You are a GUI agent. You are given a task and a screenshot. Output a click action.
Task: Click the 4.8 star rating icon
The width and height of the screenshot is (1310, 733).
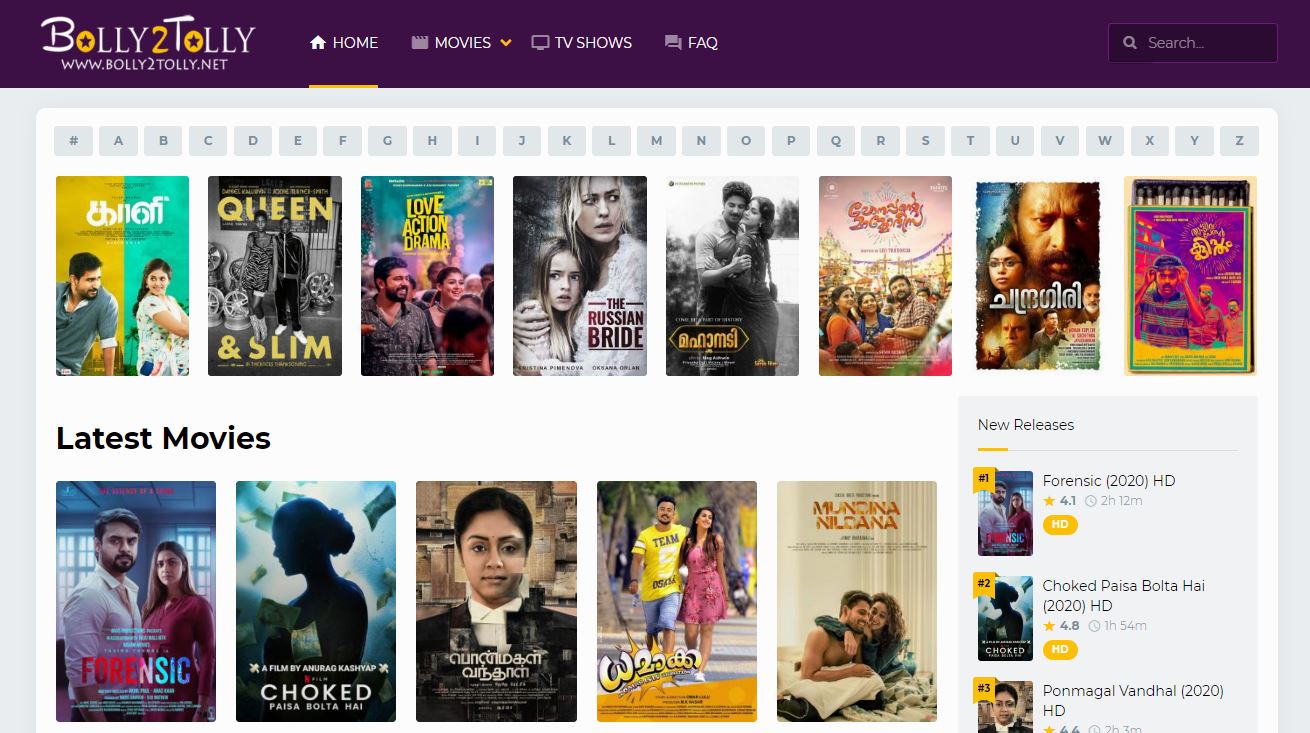pos(1049,626)
